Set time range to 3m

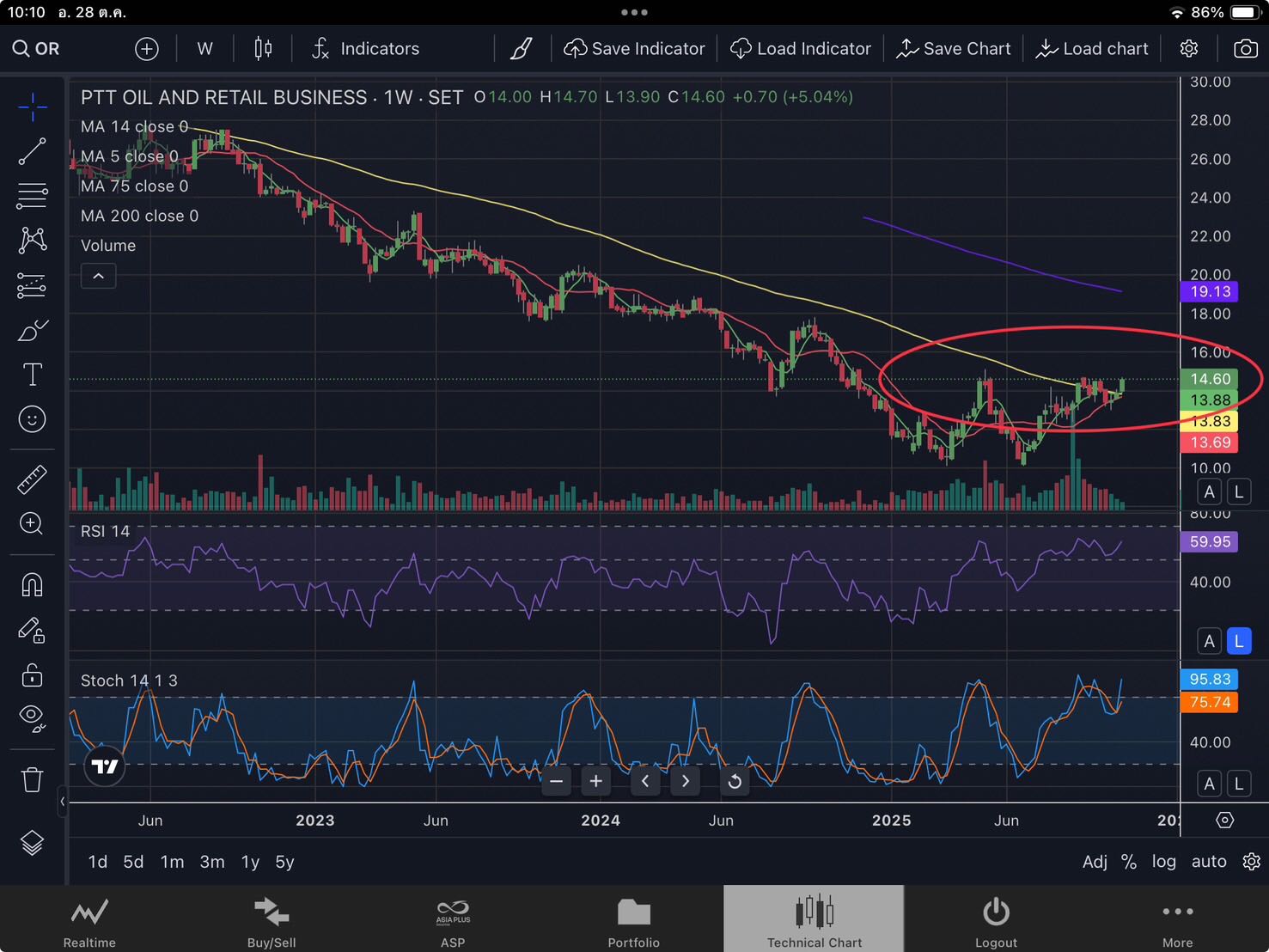(212, 862)
